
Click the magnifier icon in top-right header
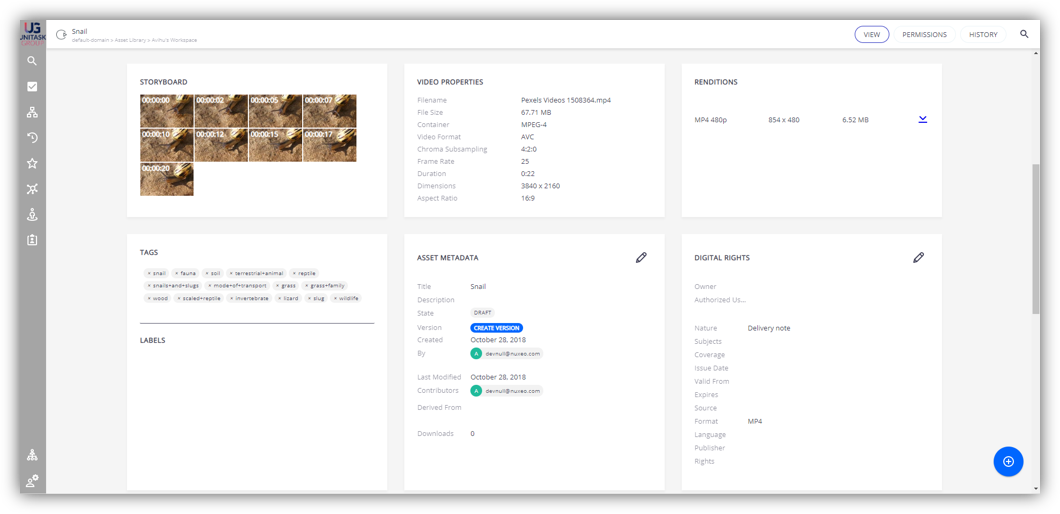click(x=1024, y=34)
